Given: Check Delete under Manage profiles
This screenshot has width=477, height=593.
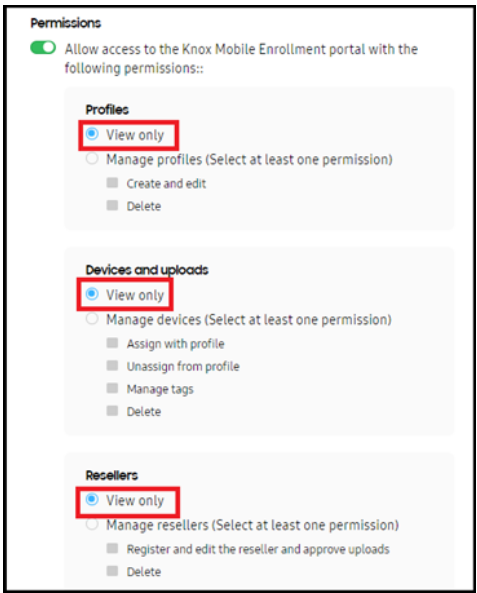Looking at the screenshot, I should pos(112,205).
